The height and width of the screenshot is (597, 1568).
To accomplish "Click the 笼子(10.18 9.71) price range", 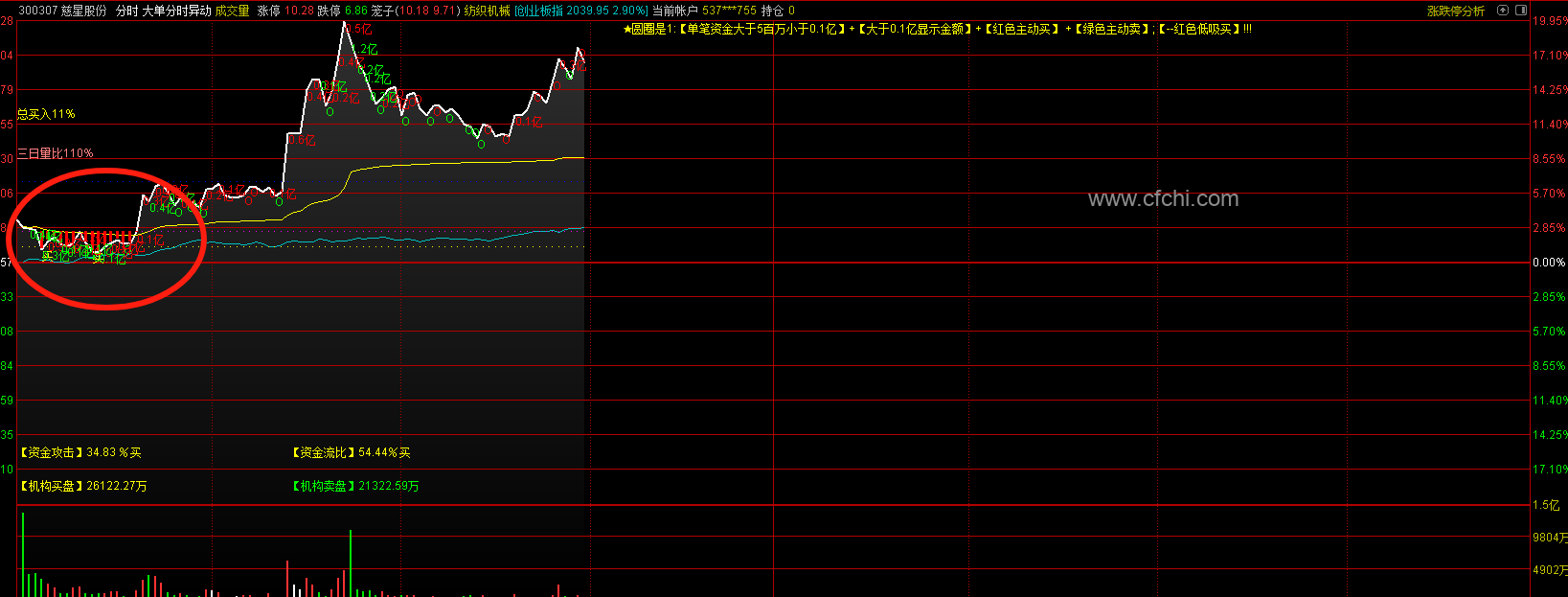I will click(x=416, y=11).
